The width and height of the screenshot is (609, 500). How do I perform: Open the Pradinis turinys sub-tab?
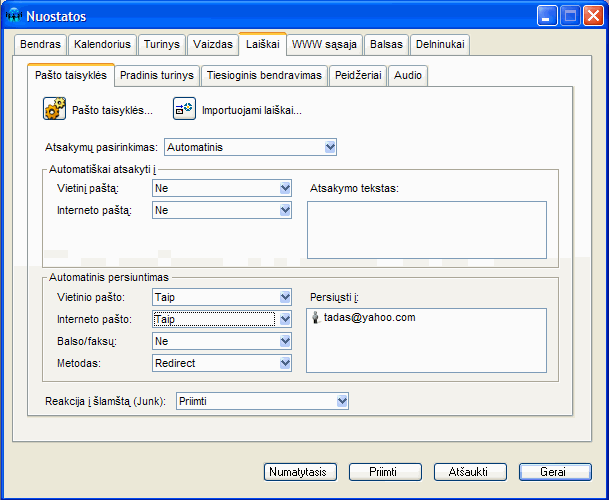pyautogui.click(x=156, y=75)
